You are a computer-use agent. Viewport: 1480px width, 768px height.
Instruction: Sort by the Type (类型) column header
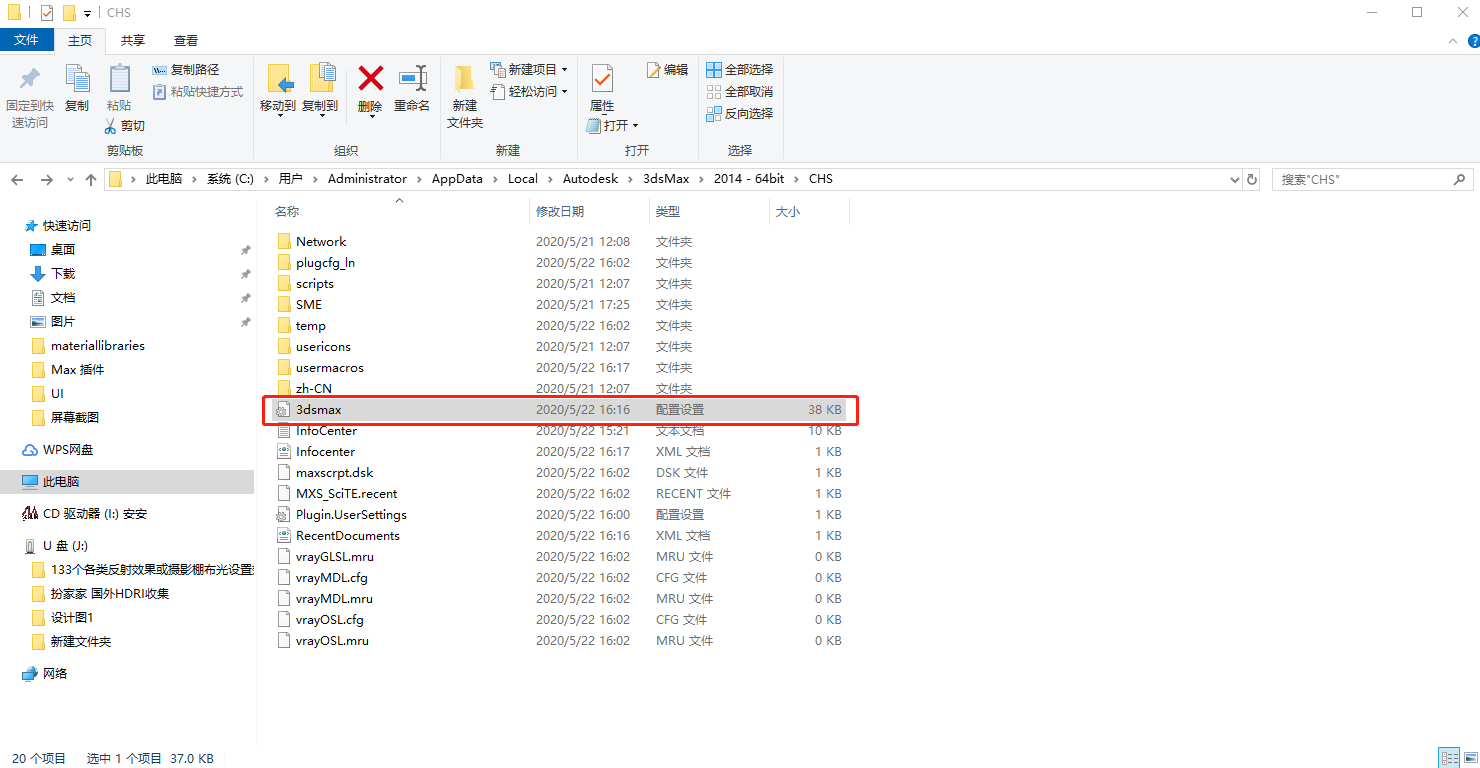668,212
